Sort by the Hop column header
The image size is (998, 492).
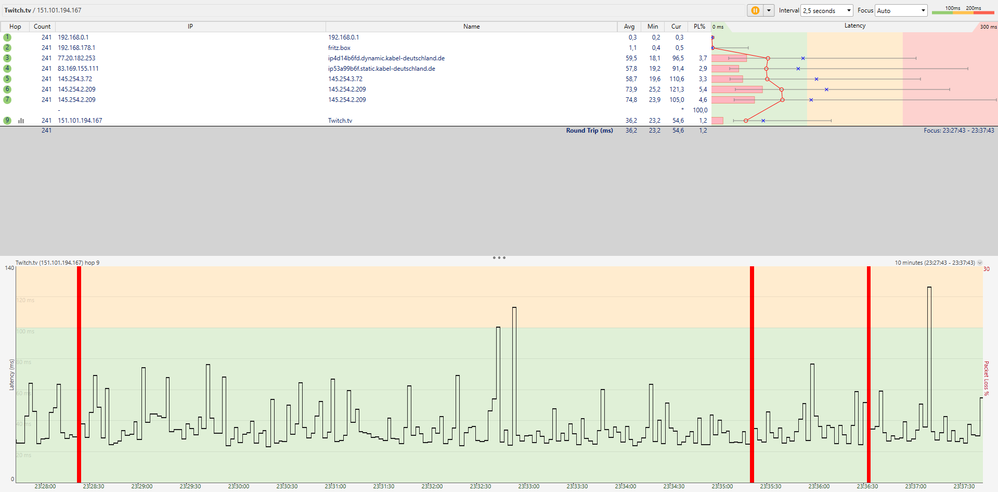[15, 27]
